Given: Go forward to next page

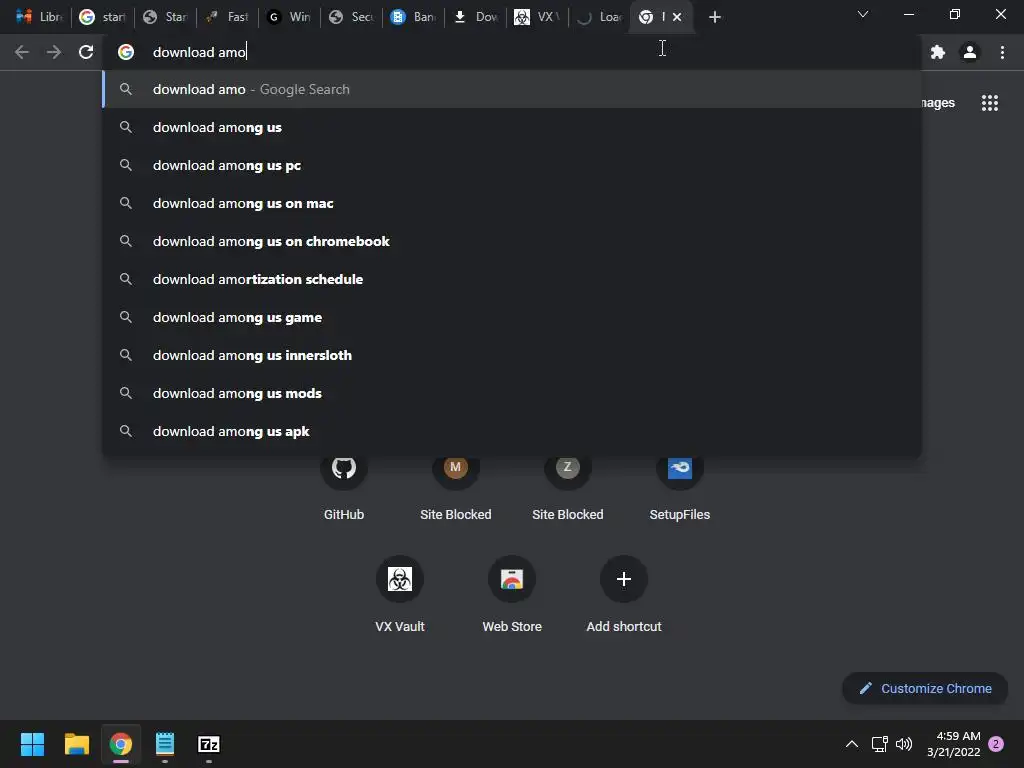Looking at the screenshot, I should pos(54,52).
